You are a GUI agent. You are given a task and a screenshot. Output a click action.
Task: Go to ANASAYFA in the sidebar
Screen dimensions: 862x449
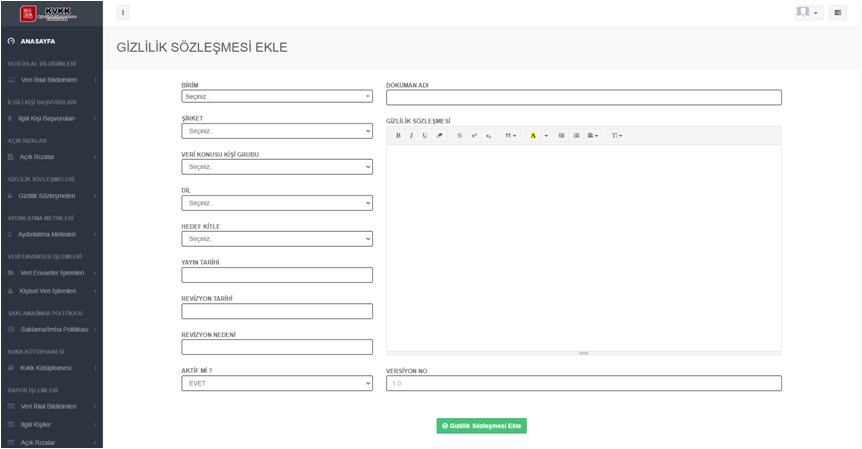[38, 41]
